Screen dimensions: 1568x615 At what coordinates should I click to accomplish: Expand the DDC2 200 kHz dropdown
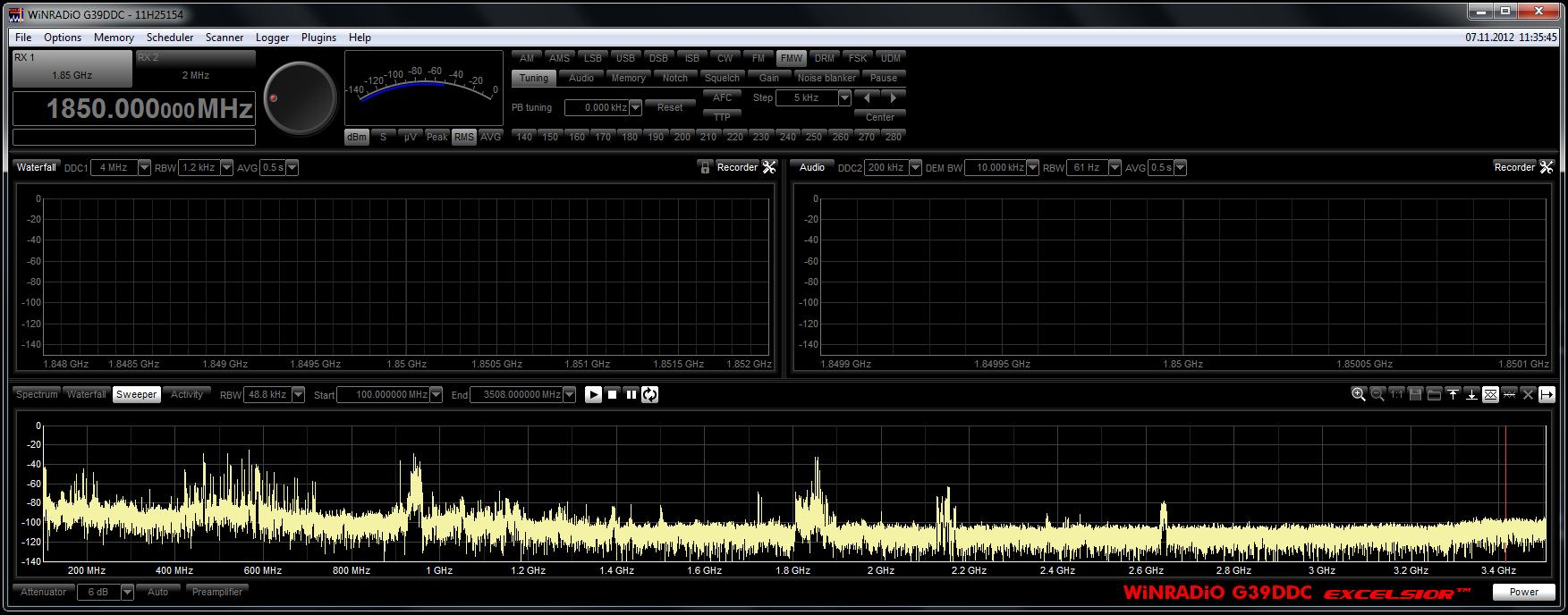(x=915, y=167)
